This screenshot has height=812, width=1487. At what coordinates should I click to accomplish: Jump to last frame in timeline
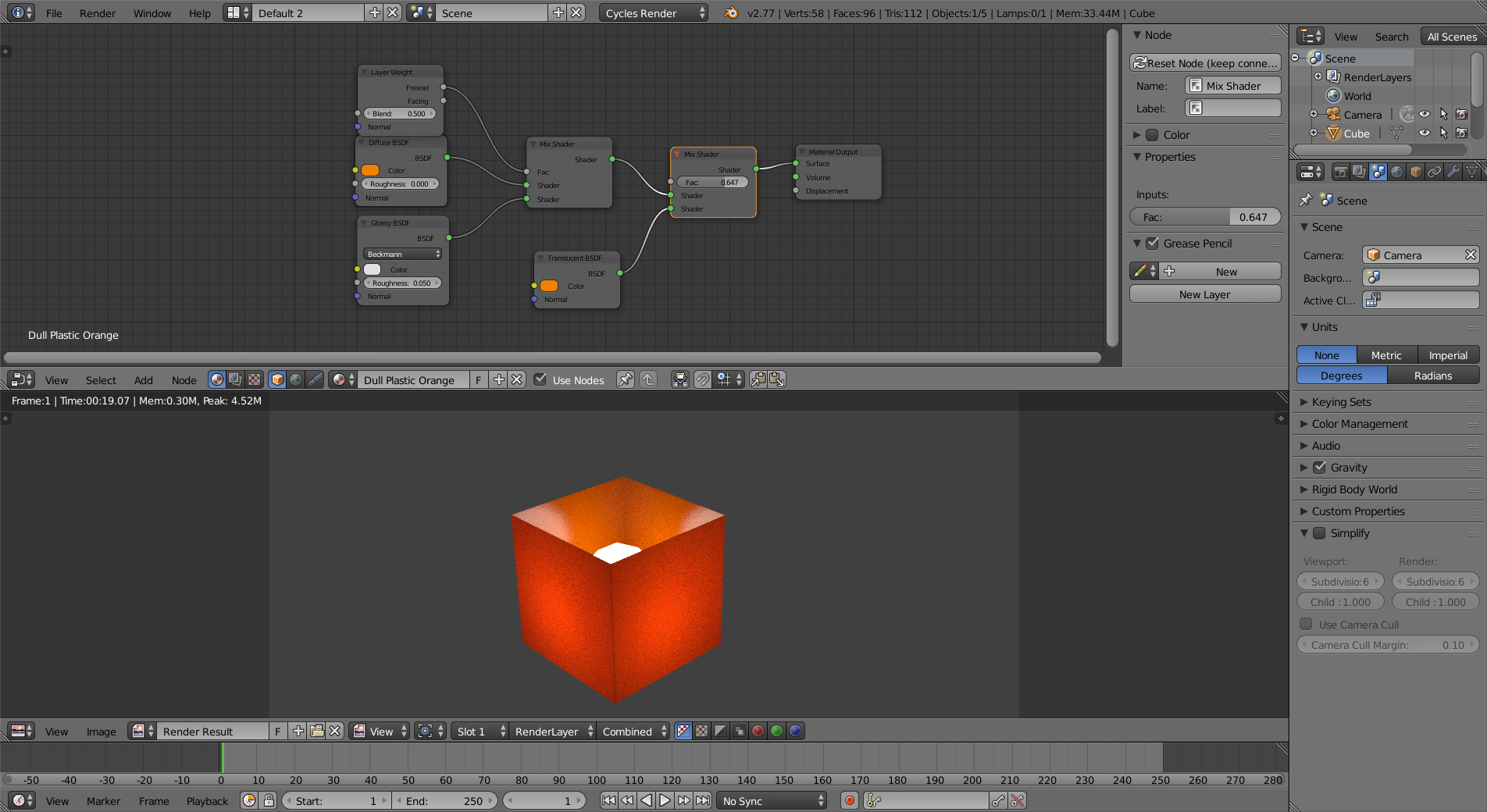703,800
